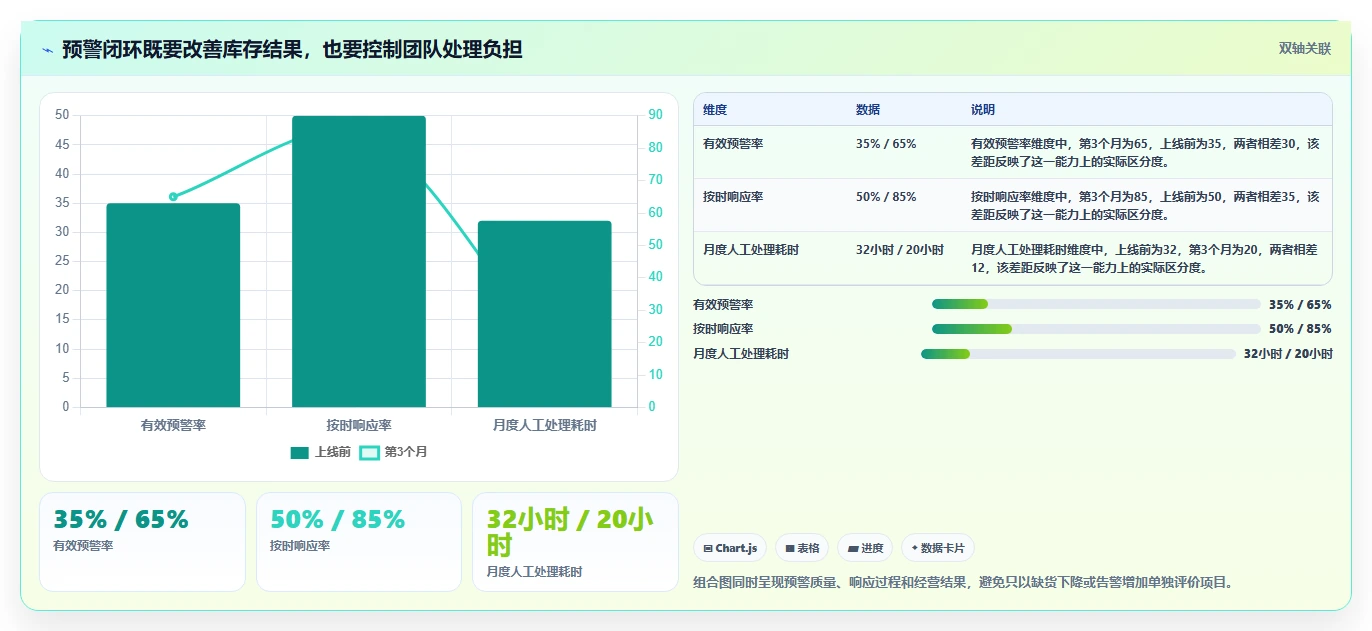
Task: Click the right axis value 90
Action: click(x=655, y=115)
